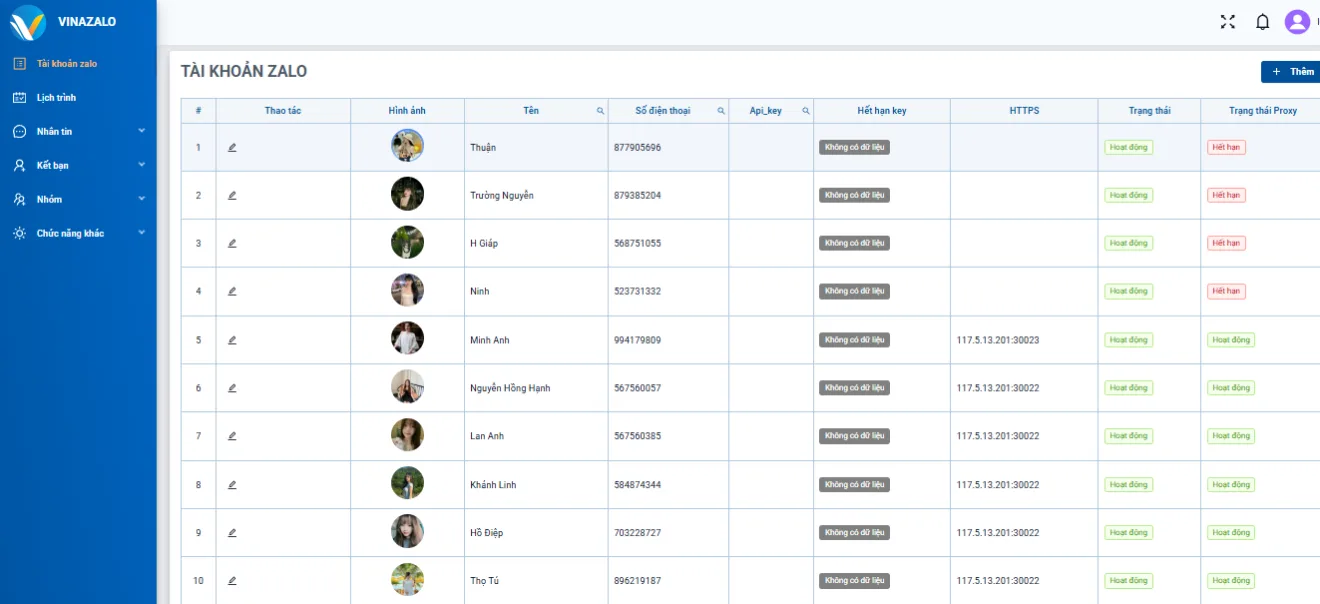Toggle fullscreen mode icon in header

click(x=1228, y=22)
